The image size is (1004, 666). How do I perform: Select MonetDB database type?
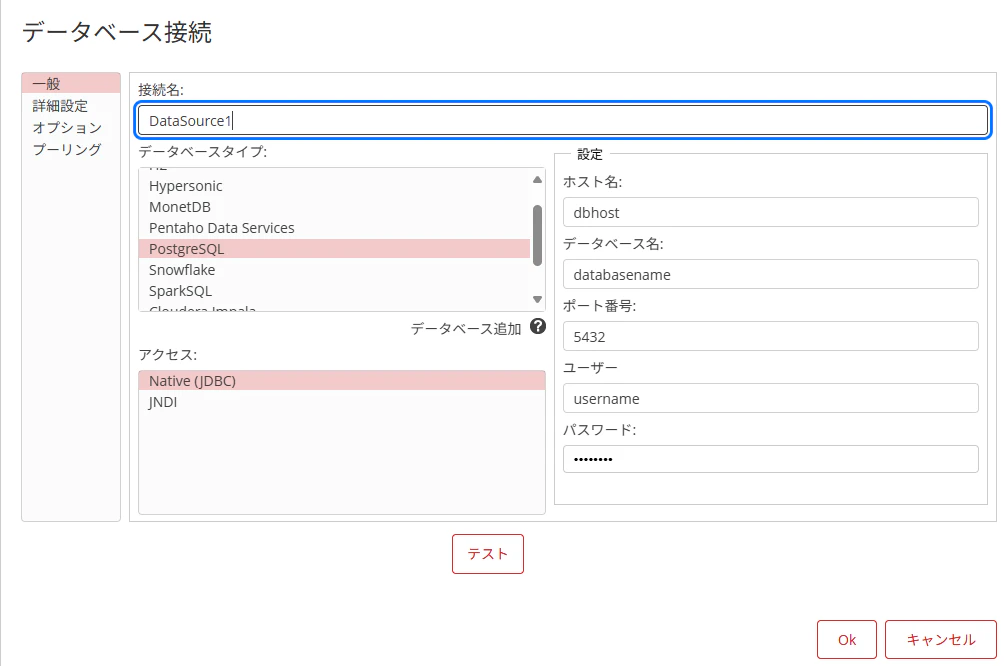tap(334, 207)
